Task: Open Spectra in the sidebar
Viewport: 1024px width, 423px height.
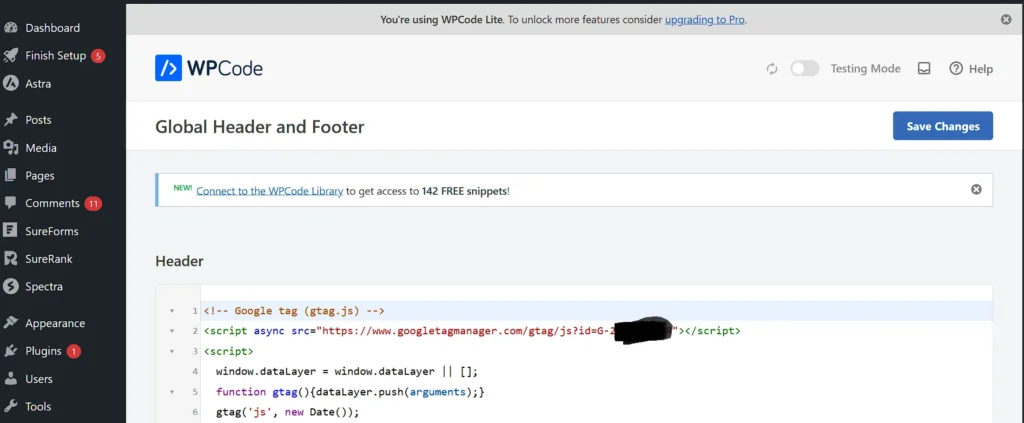Action: (44, 287)
